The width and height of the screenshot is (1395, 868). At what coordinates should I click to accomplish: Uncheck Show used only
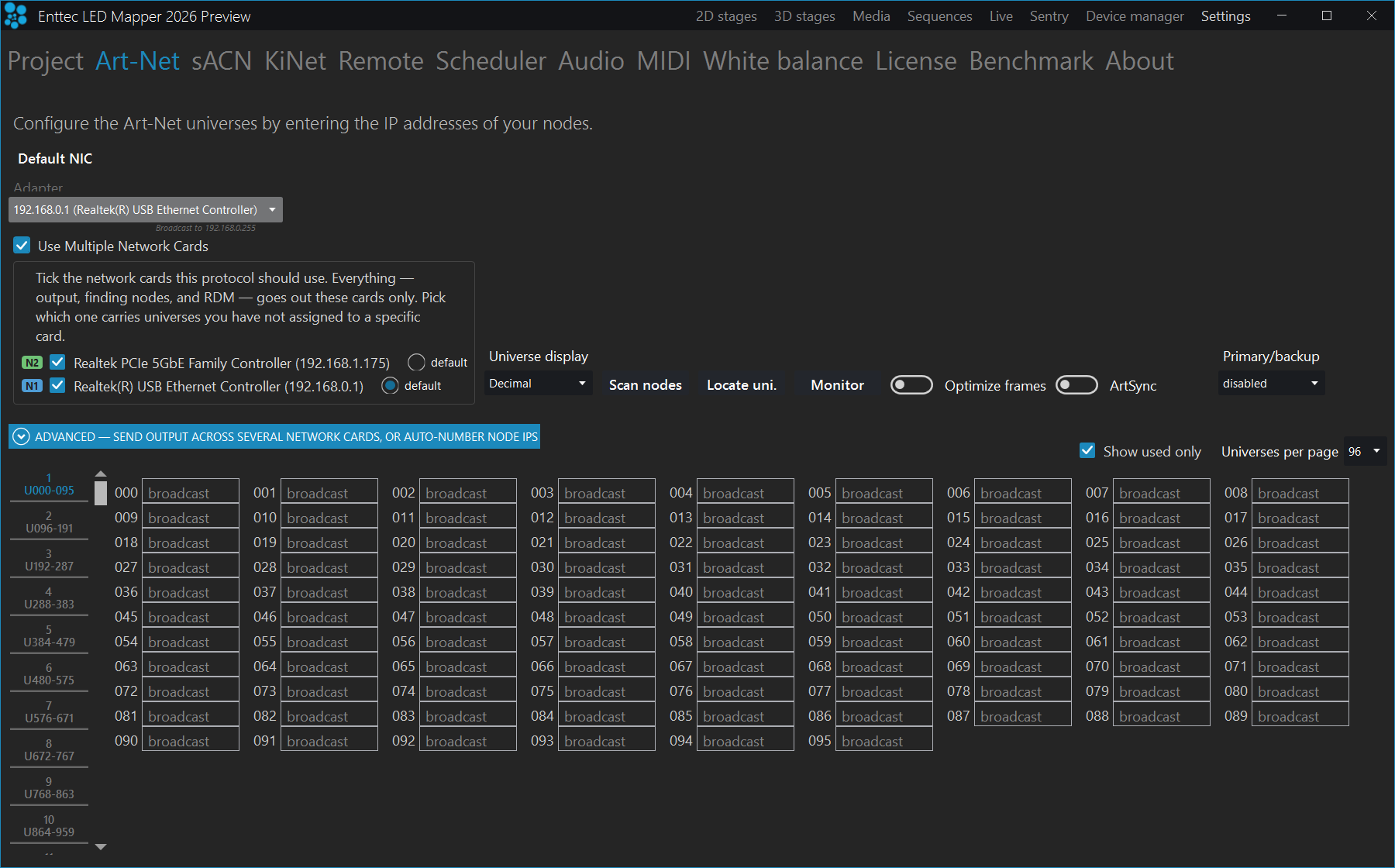coord(1087,451)
